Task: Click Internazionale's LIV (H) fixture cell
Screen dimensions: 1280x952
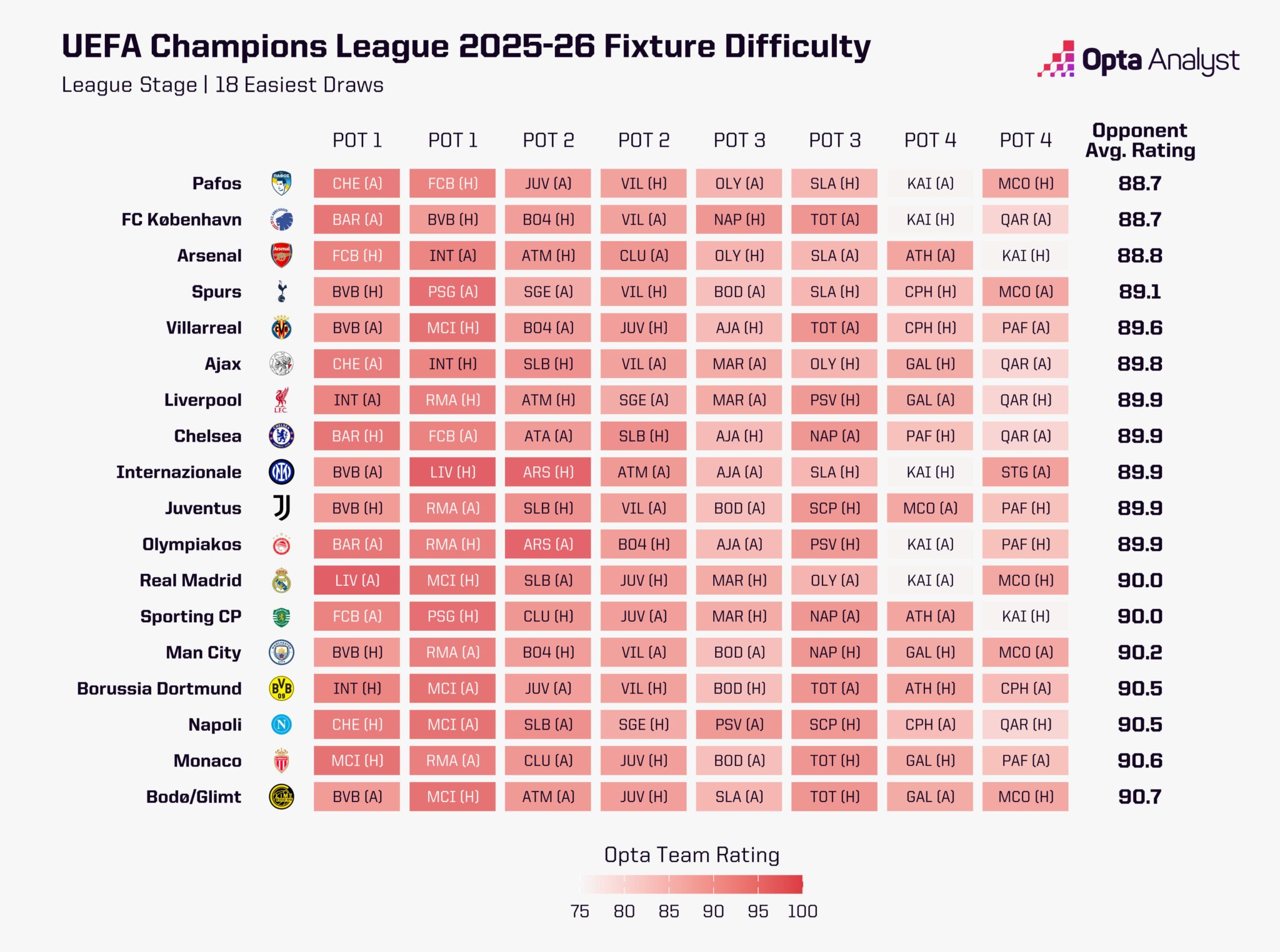Action: pos(452,472)
